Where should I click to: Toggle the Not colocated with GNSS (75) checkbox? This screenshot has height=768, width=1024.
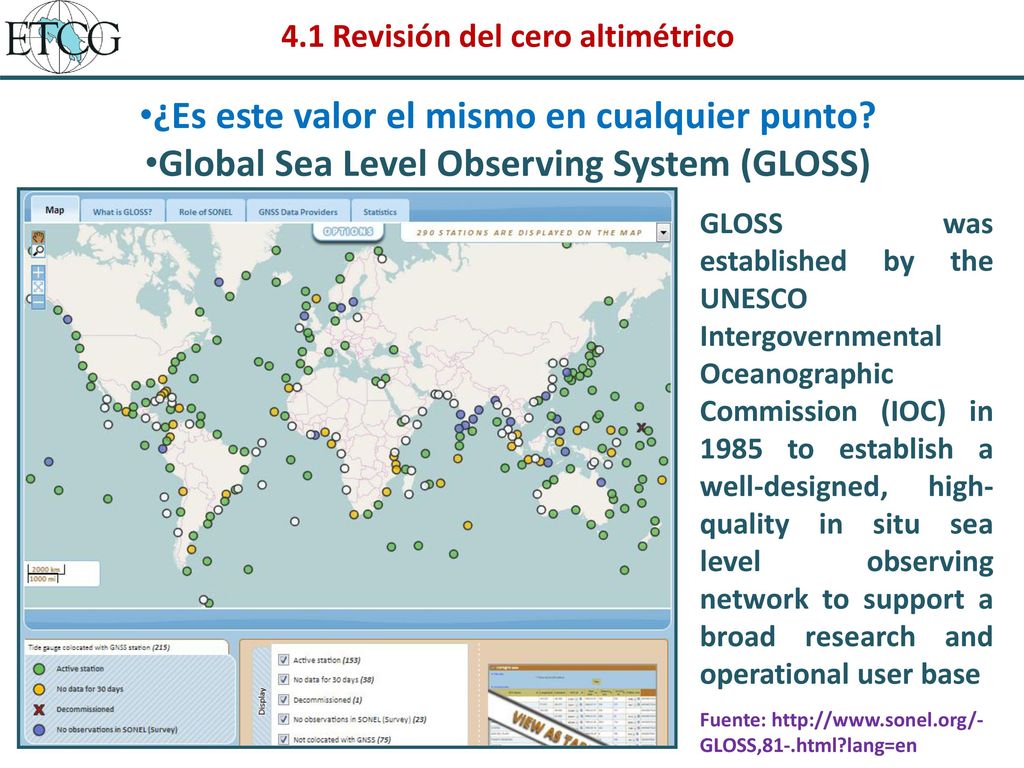[x=283, y=739]
